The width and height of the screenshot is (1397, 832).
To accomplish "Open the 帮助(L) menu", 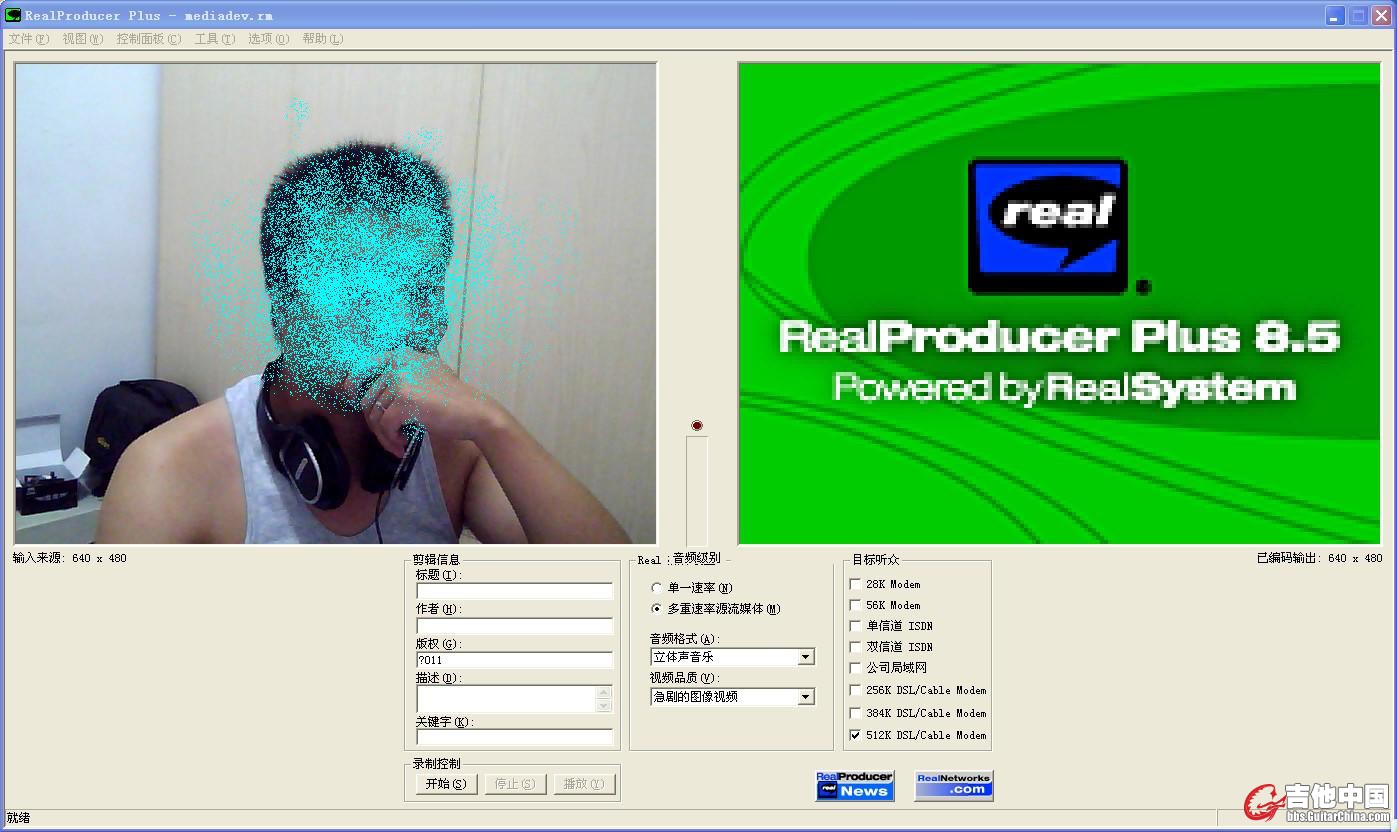I will (322, 39).
